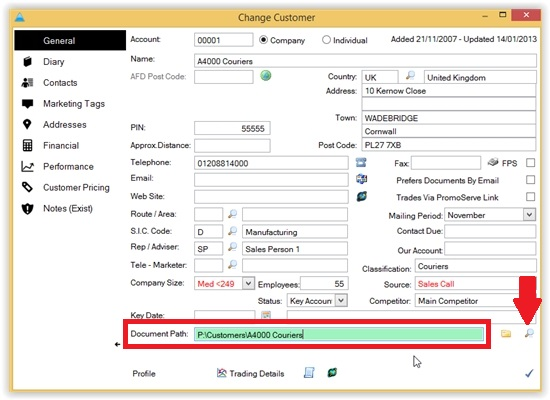
Task: Confirm changes with the blue checkmark
Action: pos(529,373)
